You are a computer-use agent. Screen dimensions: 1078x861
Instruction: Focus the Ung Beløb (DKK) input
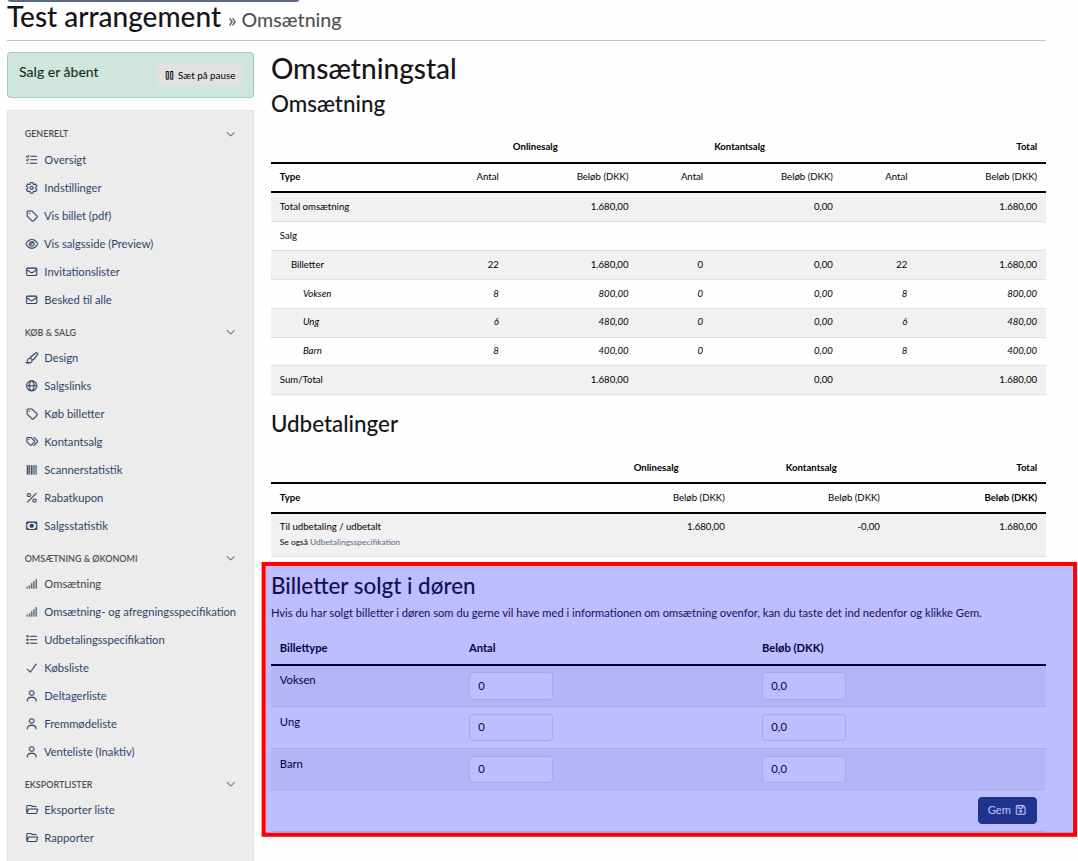(804, 727)
